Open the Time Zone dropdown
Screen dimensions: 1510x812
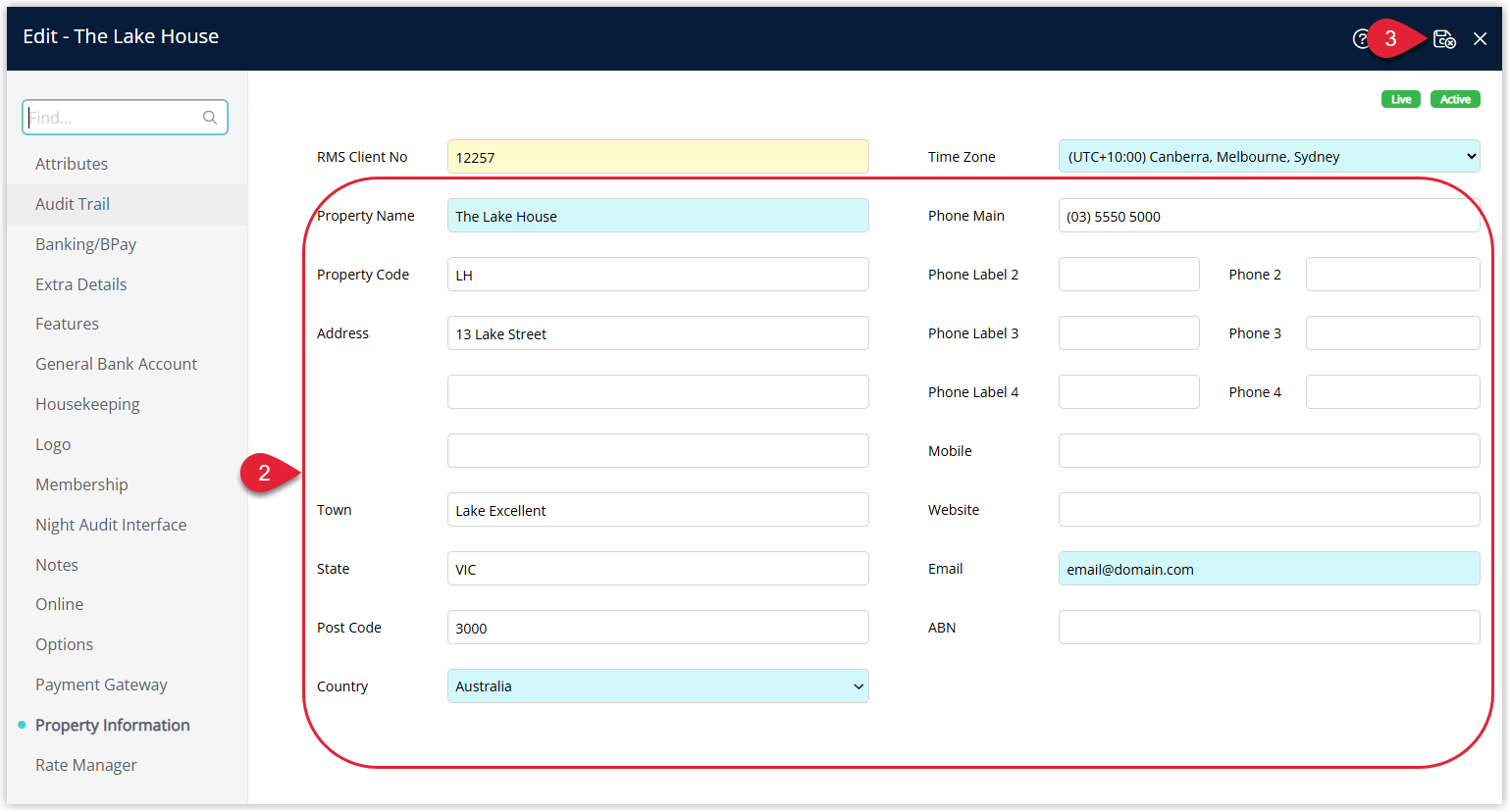click(1269, 157)
